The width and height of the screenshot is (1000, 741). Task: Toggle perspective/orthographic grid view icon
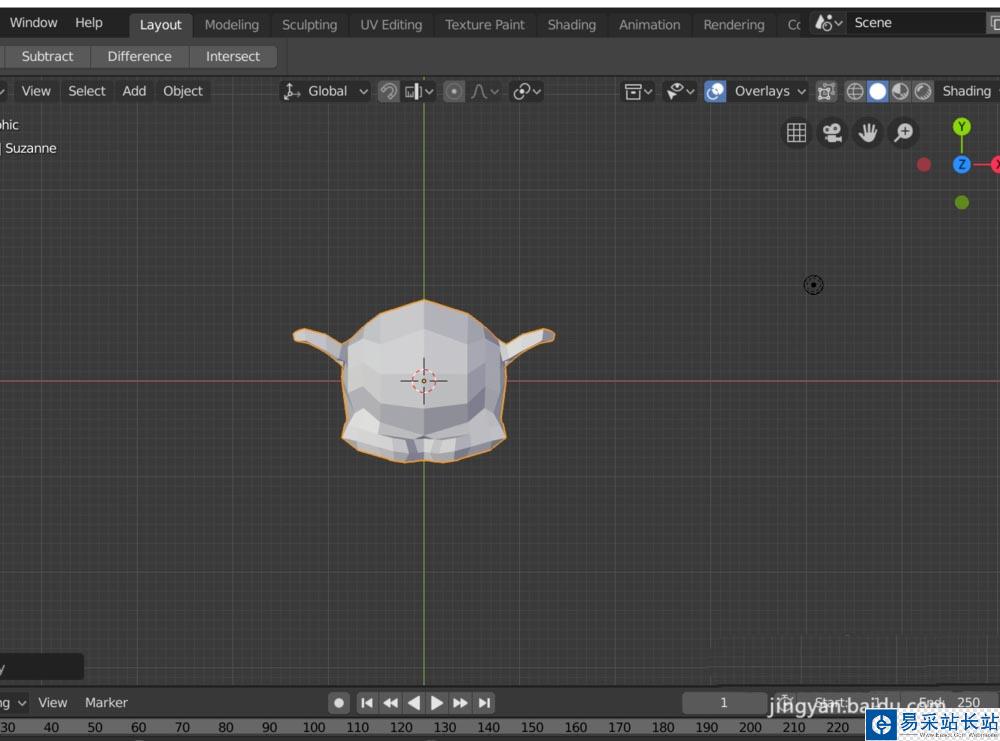click(796, 133)
